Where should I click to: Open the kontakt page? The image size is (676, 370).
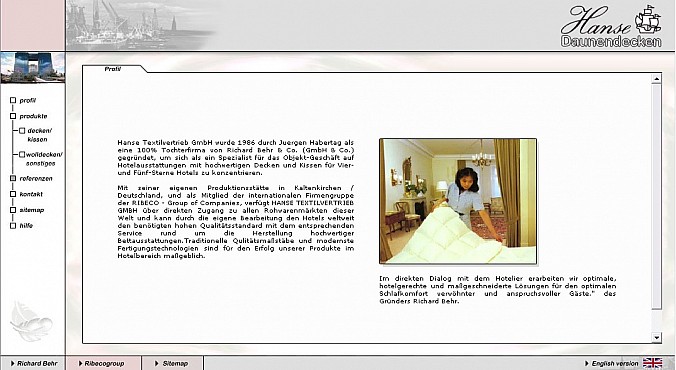[31, 194]
